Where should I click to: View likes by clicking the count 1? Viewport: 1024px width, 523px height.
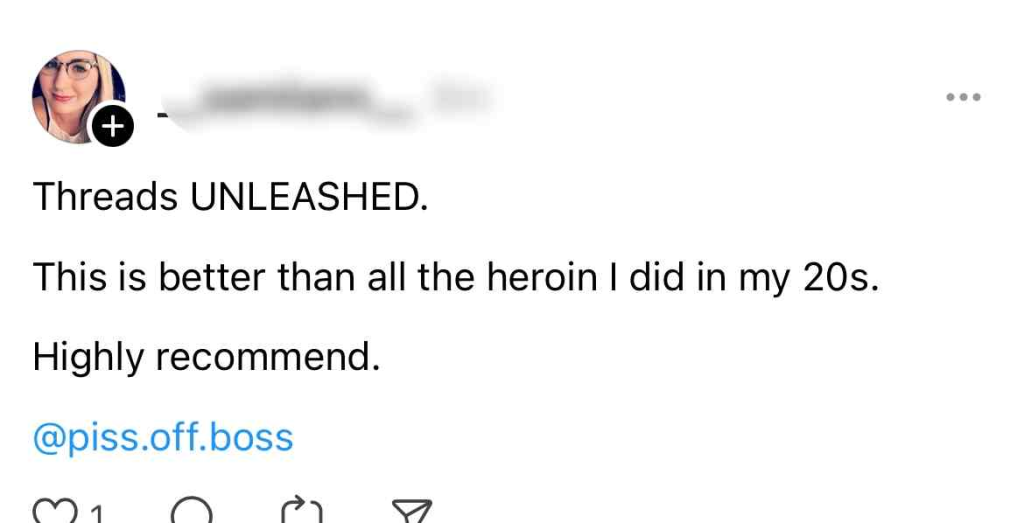96,514
